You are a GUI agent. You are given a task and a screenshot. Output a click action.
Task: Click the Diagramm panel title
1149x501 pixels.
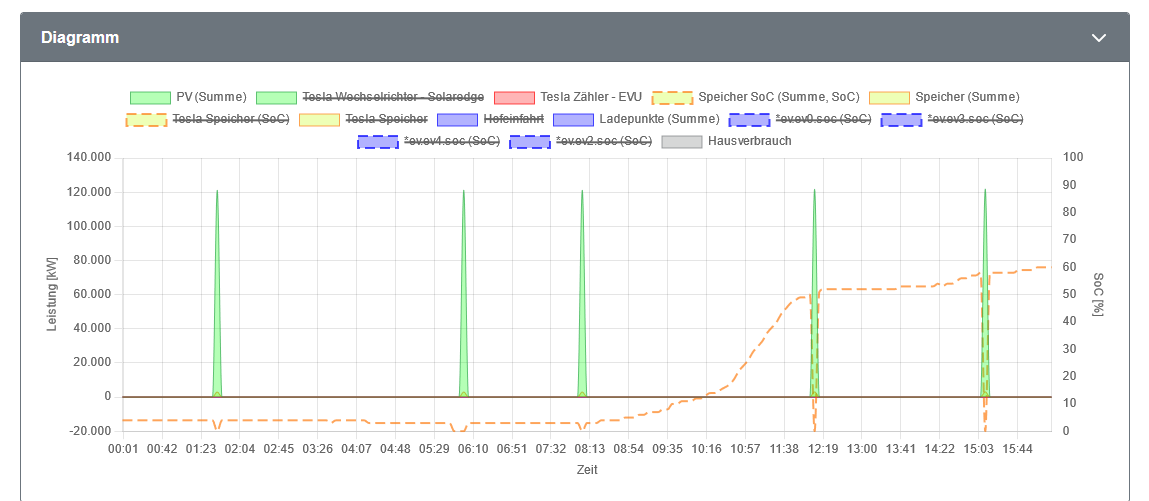pos(80,37)
